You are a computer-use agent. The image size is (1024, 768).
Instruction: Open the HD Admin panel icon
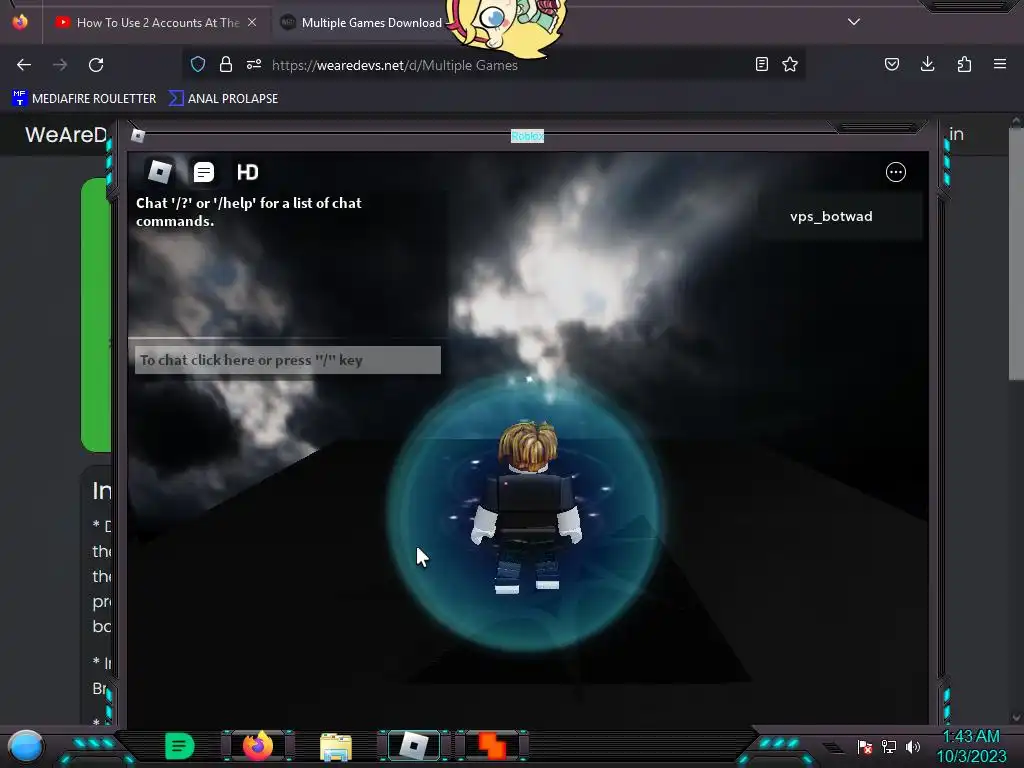click(248, 172)
